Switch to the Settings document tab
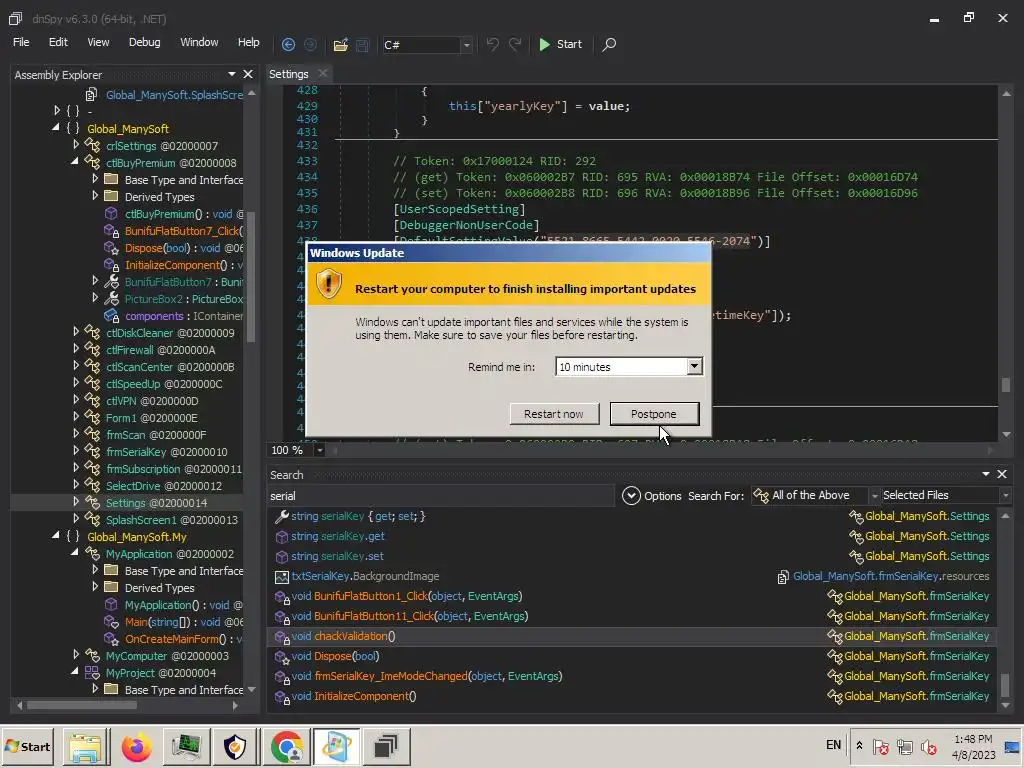This screenshot has height=768, width=1024. coord(289,74)
